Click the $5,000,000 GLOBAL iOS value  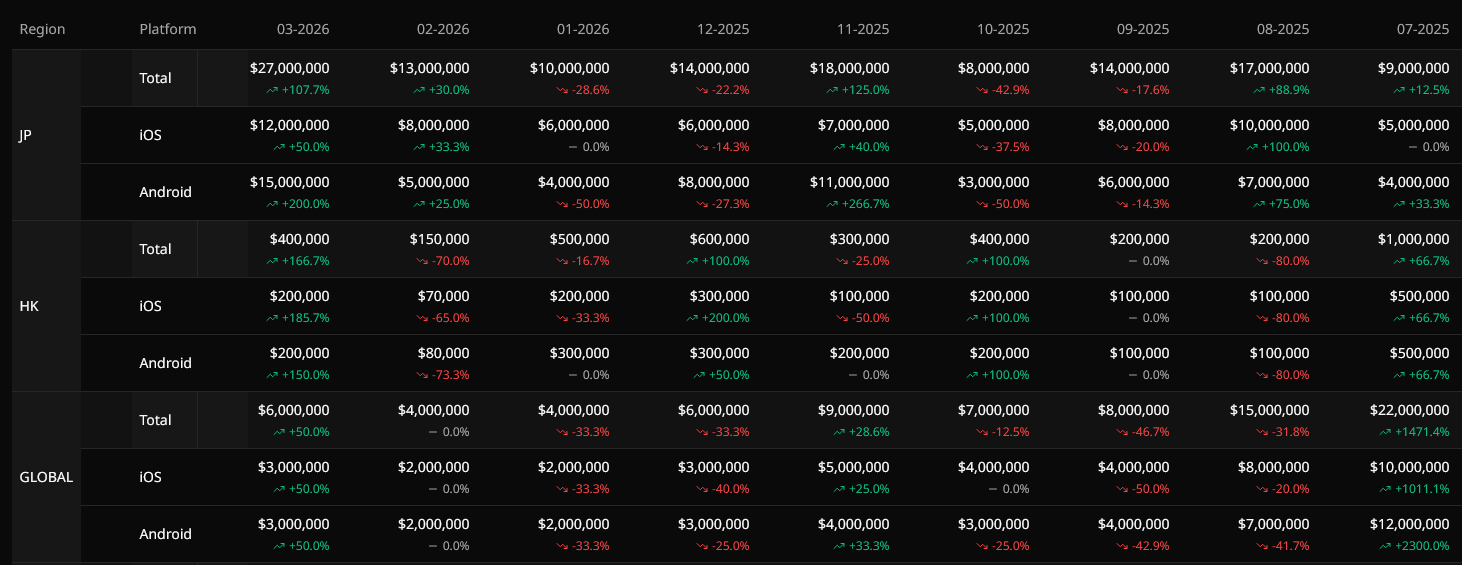click(x=854, y=467)
